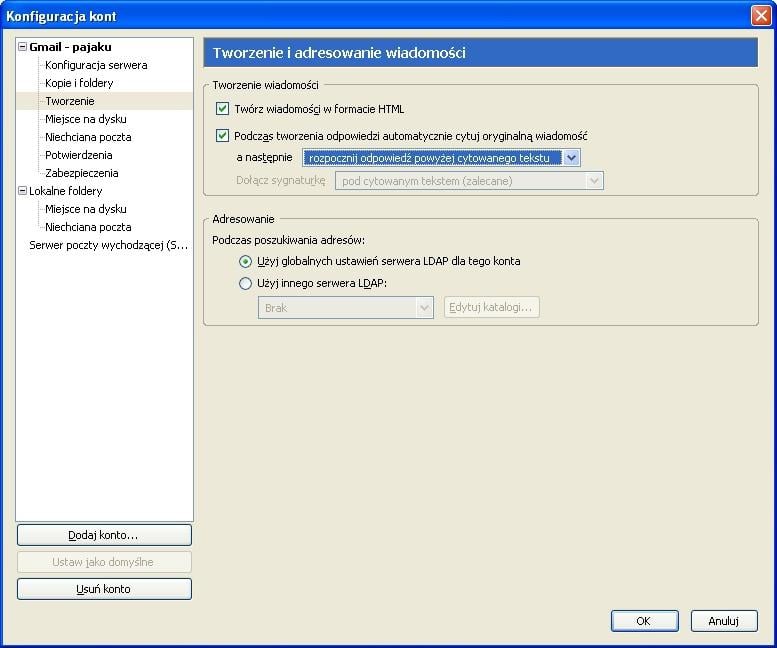Screen dimensions: 777x648
Task: Open Konfiguracja serwera settings
Action: pyautogui.click(x=96, y=65)
